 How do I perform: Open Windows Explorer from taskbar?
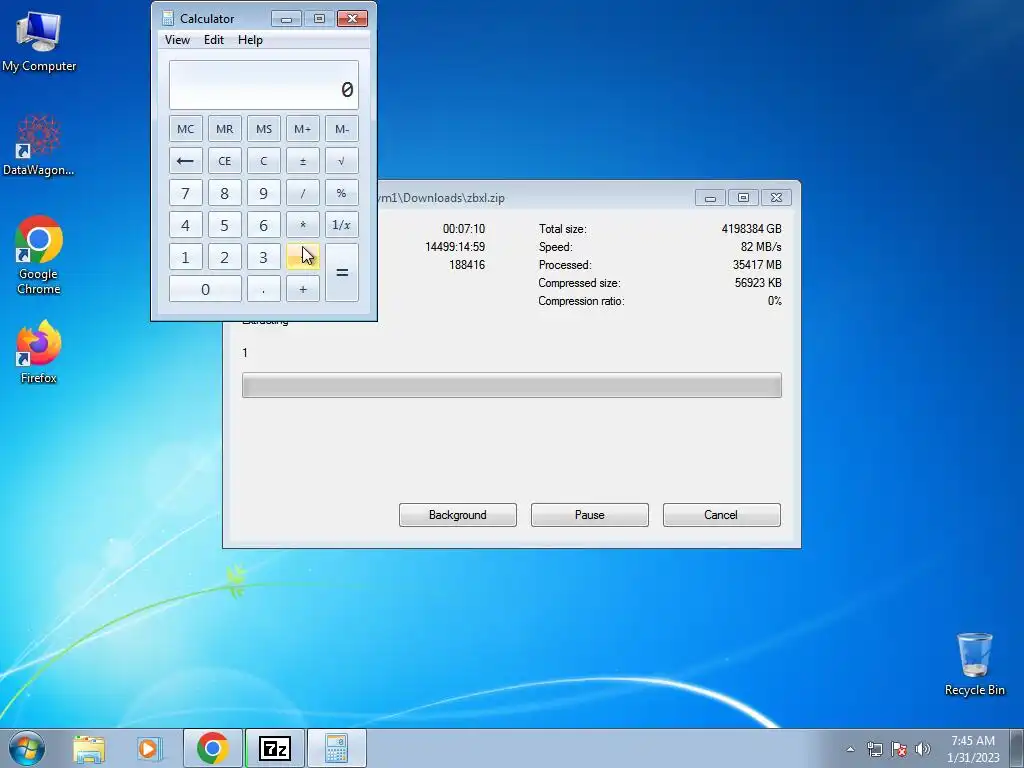(89, 748)
